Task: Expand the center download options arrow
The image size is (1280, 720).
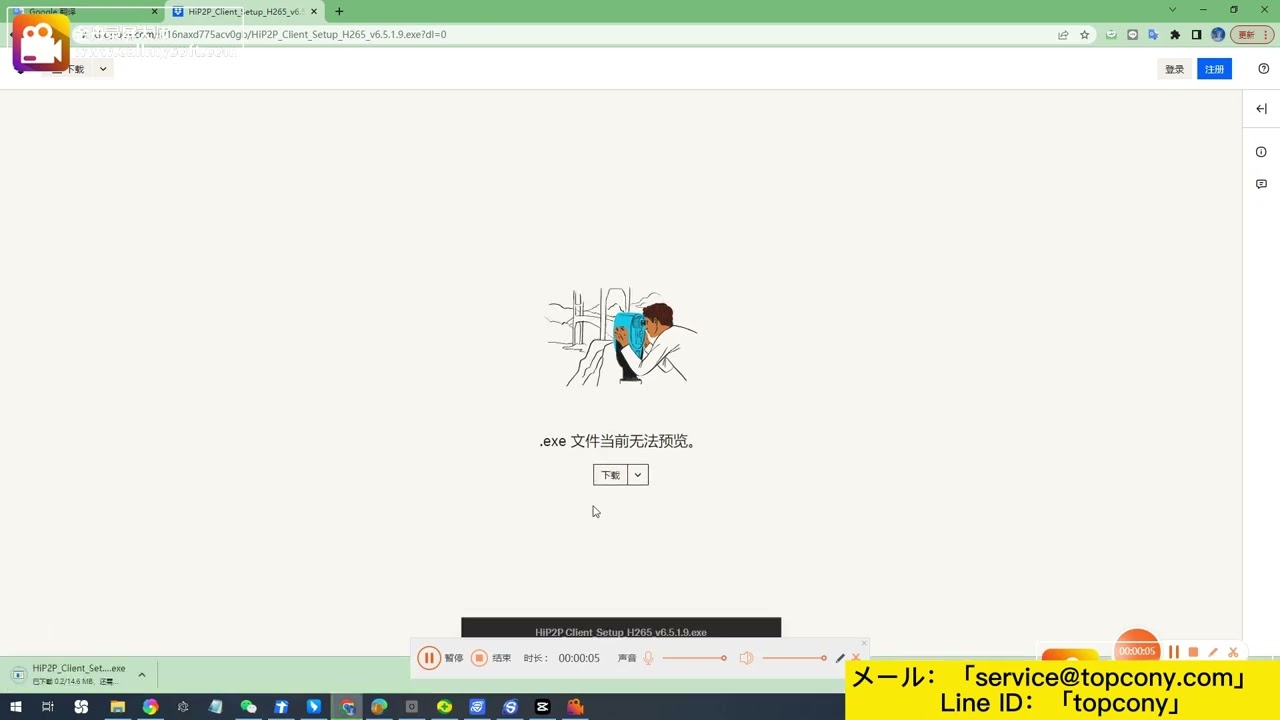Action: 637,475
